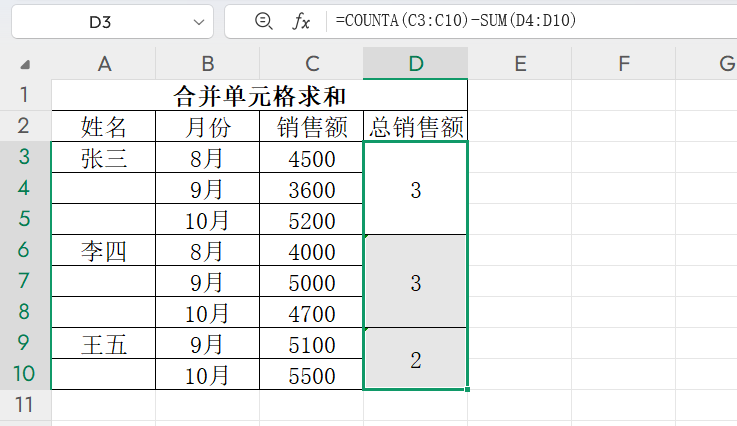Click the Name Box showing D3
This screenshot has width=737, height=426.
coord(100,22)
